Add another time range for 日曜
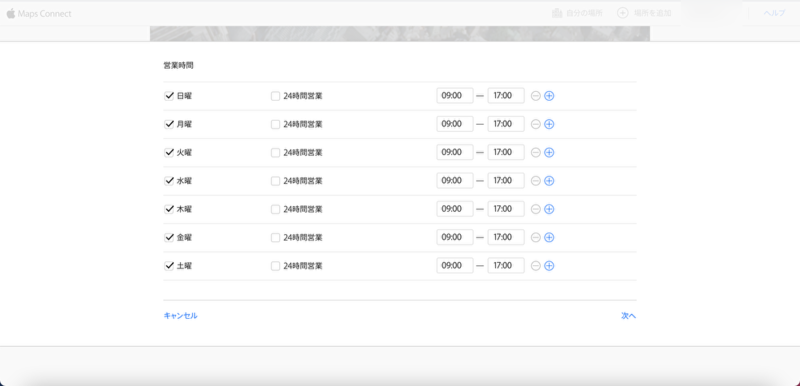Image resolution: width=800 pixels, height=386 pixels. coord(549,96)
